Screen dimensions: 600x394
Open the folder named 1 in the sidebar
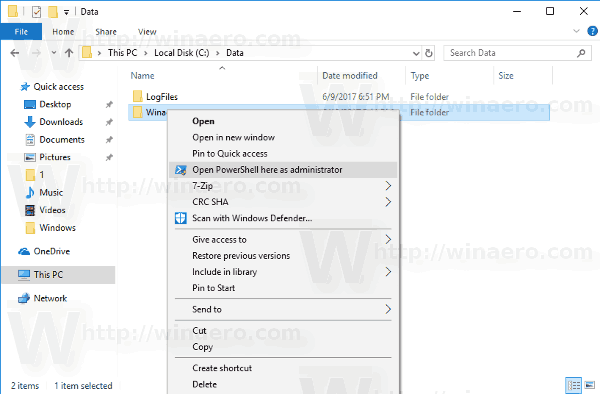pyautogui.click(x=42, y=175)
